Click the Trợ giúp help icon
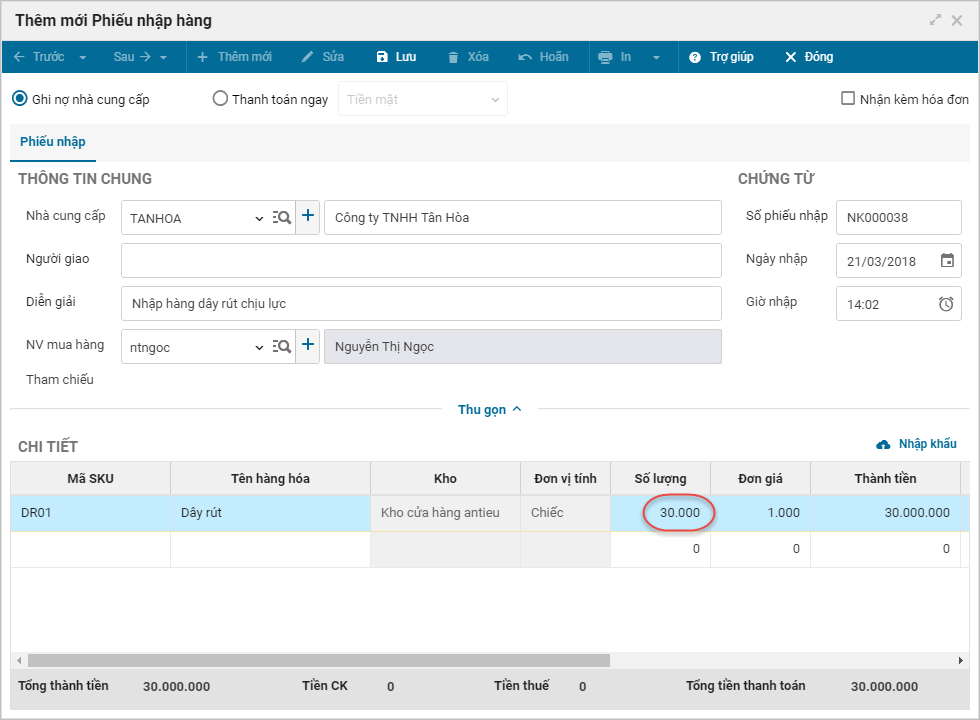 (x=695, y=57)
